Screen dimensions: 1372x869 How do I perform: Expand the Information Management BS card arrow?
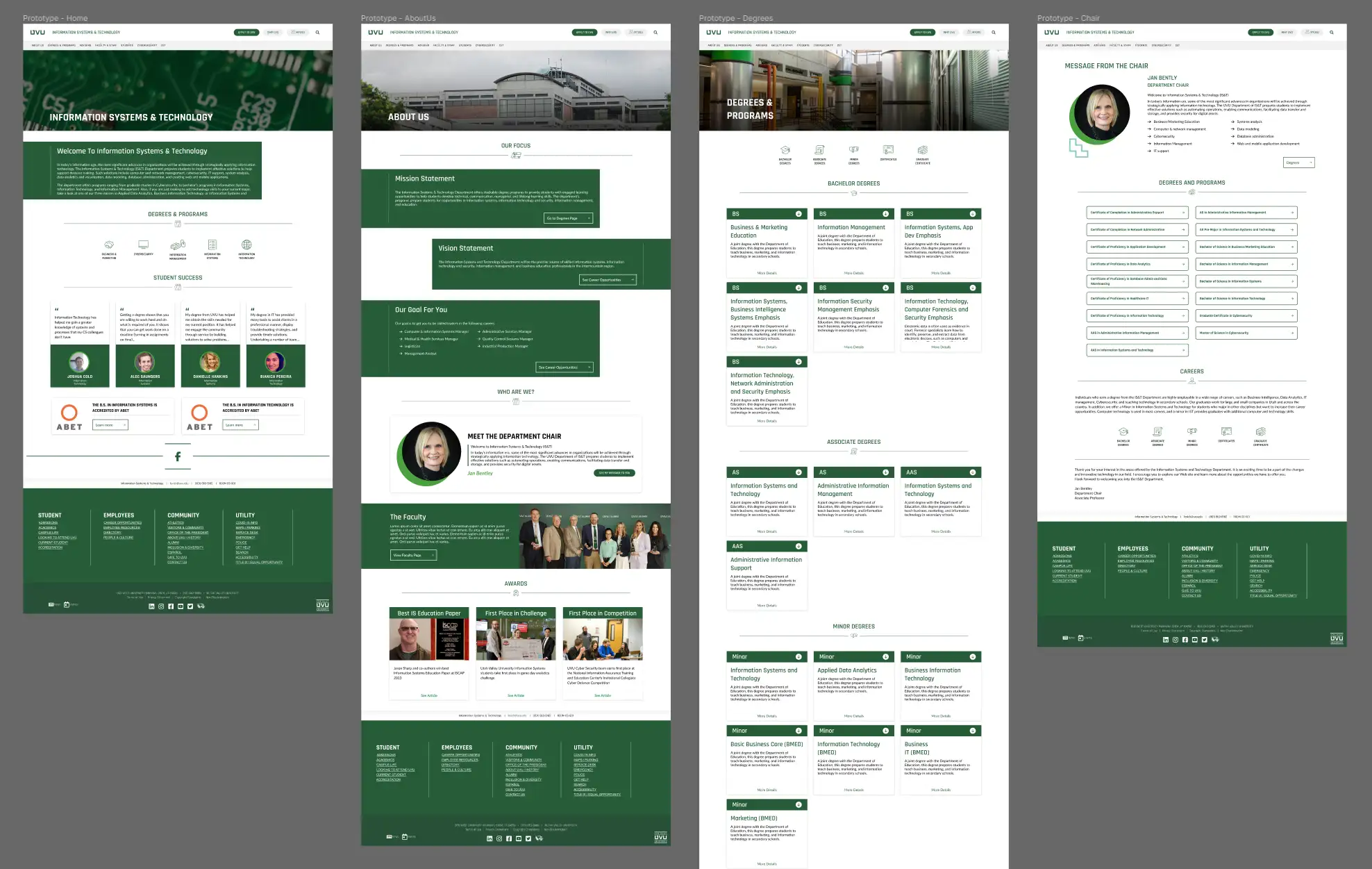(885, 214)
